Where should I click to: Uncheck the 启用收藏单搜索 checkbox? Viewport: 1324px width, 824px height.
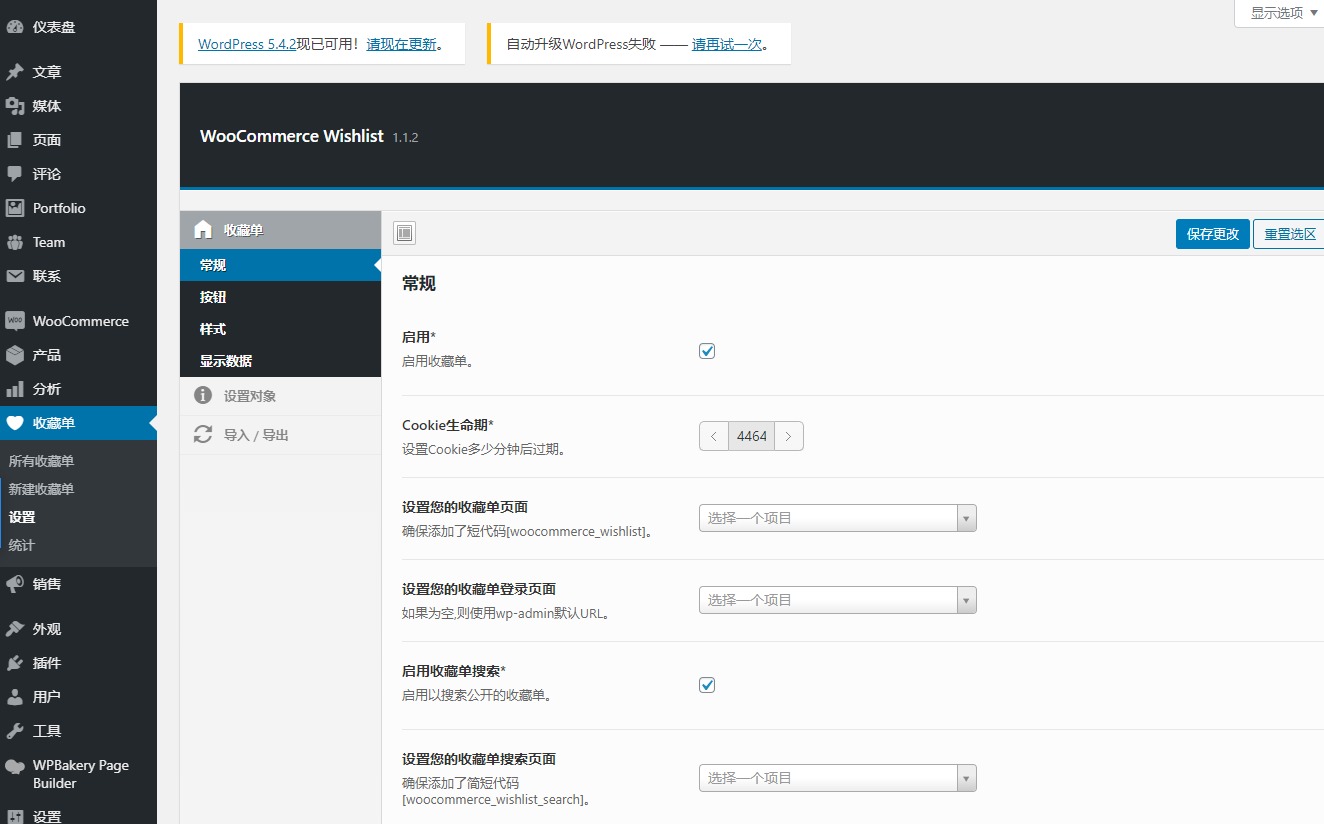coord(707,685)
